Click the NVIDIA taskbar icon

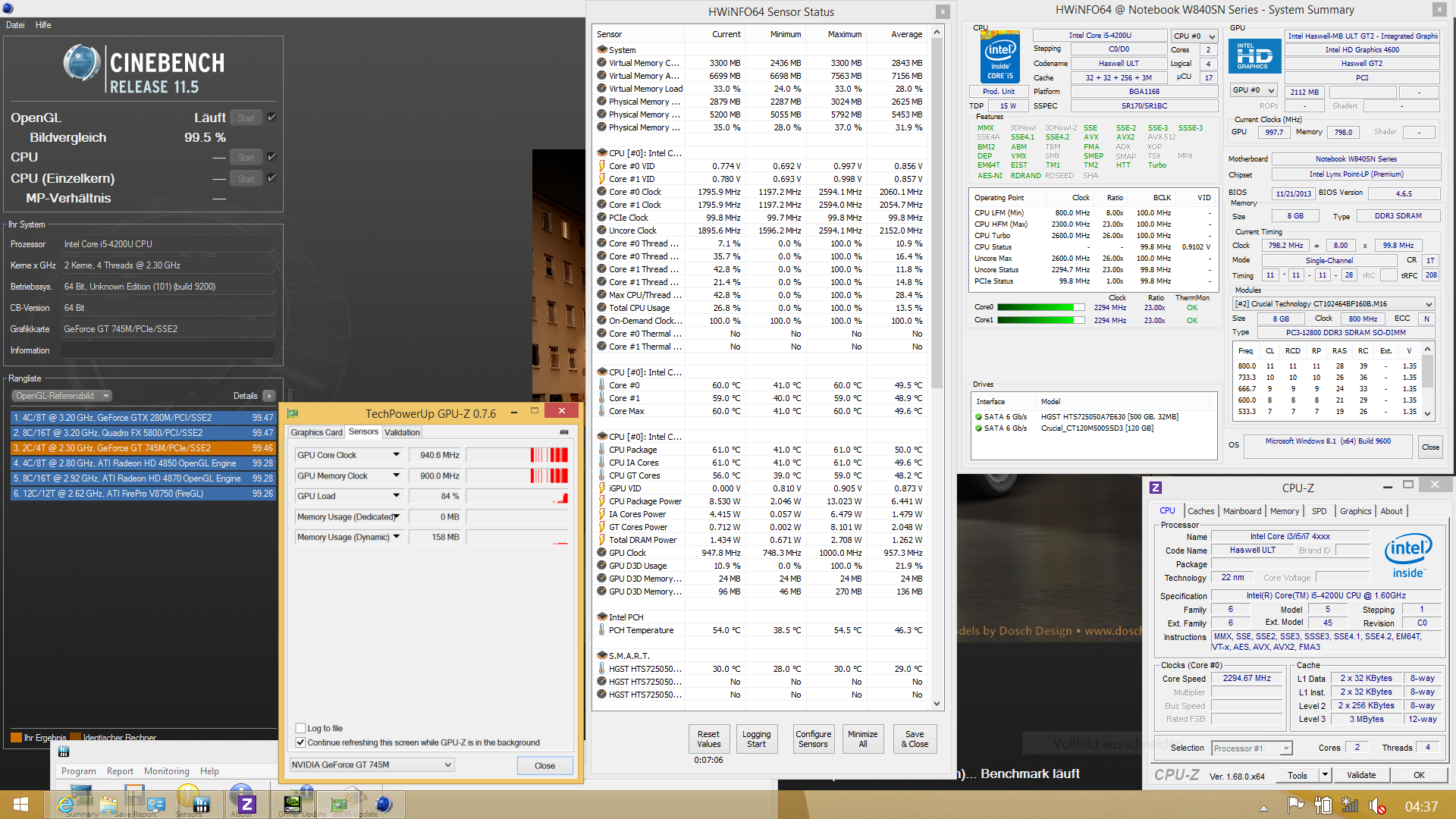point(292,804)
